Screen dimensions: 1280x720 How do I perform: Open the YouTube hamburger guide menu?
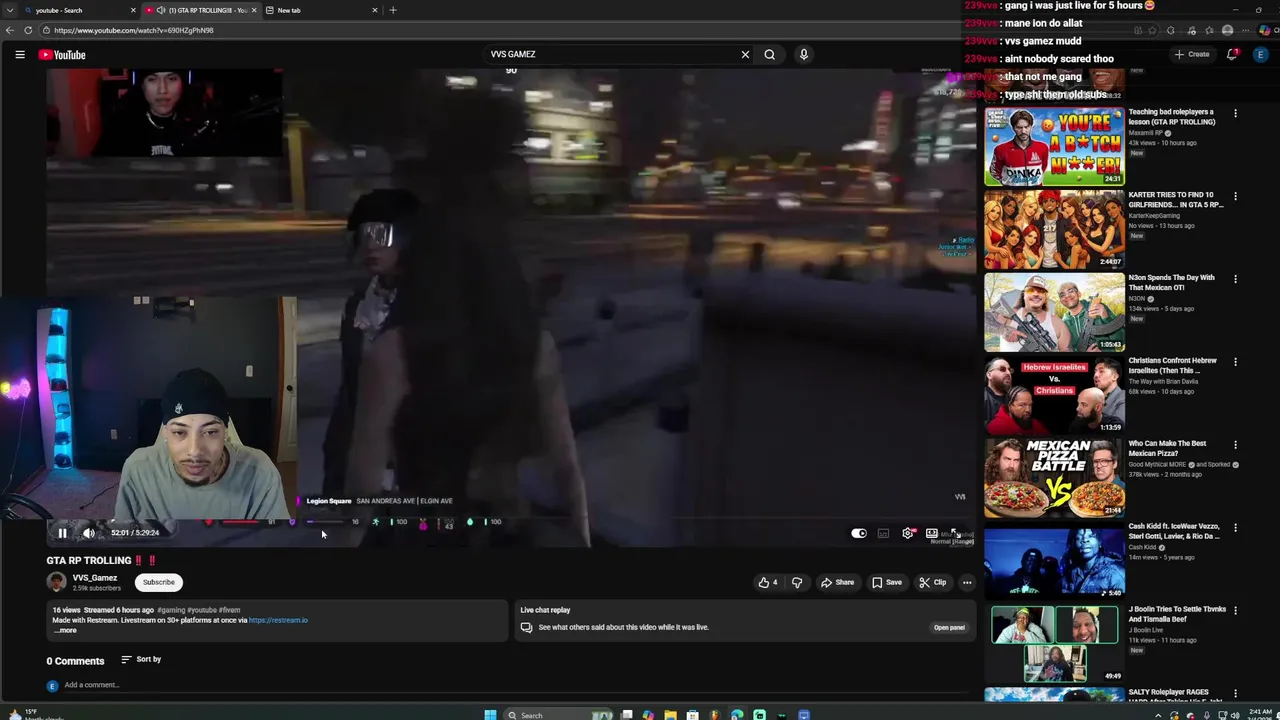[x=20, y=54]
